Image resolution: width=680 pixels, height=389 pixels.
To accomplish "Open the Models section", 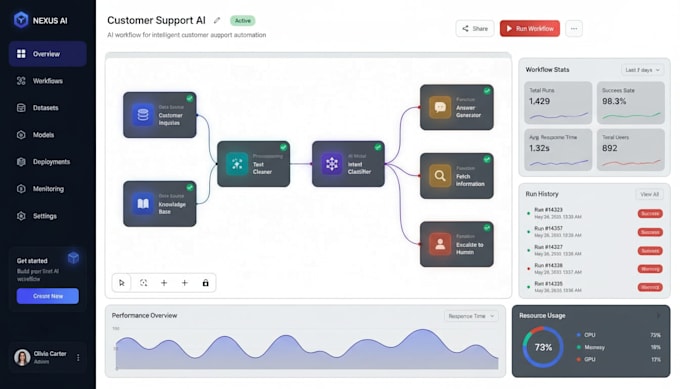I will pos(47,135).
